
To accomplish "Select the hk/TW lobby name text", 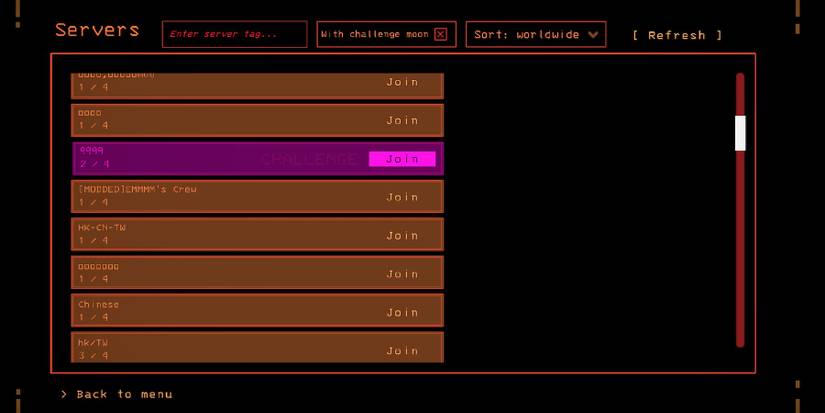I will pyautogui.click(x=93, y=343).
